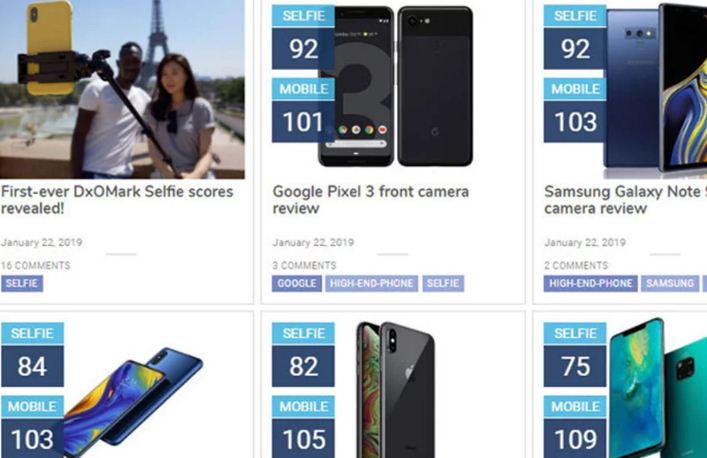The height and width of the screenshot is (458, 707).
Task: Click the Google Pixel 3 phone image
Action: point(396,86)
